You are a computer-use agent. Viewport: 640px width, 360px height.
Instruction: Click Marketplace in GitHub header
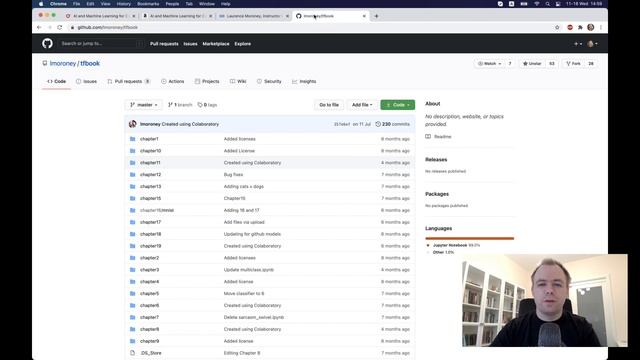[216, 44]
